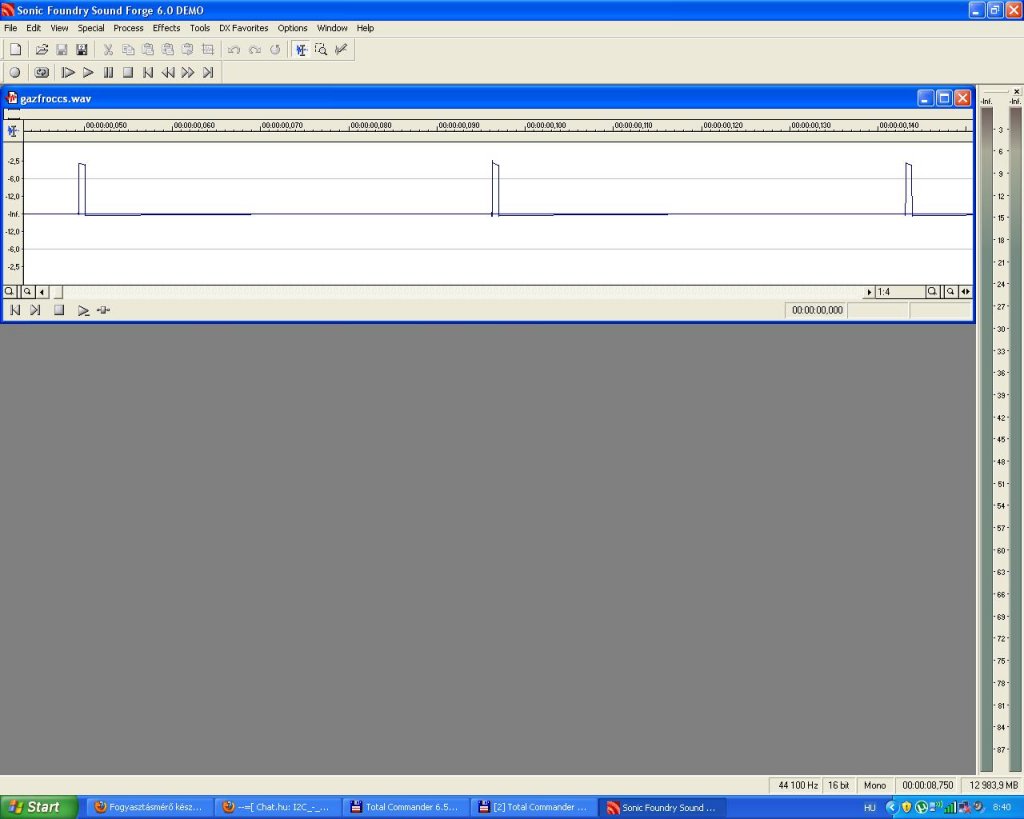Click Forward in transport bar

188,72
